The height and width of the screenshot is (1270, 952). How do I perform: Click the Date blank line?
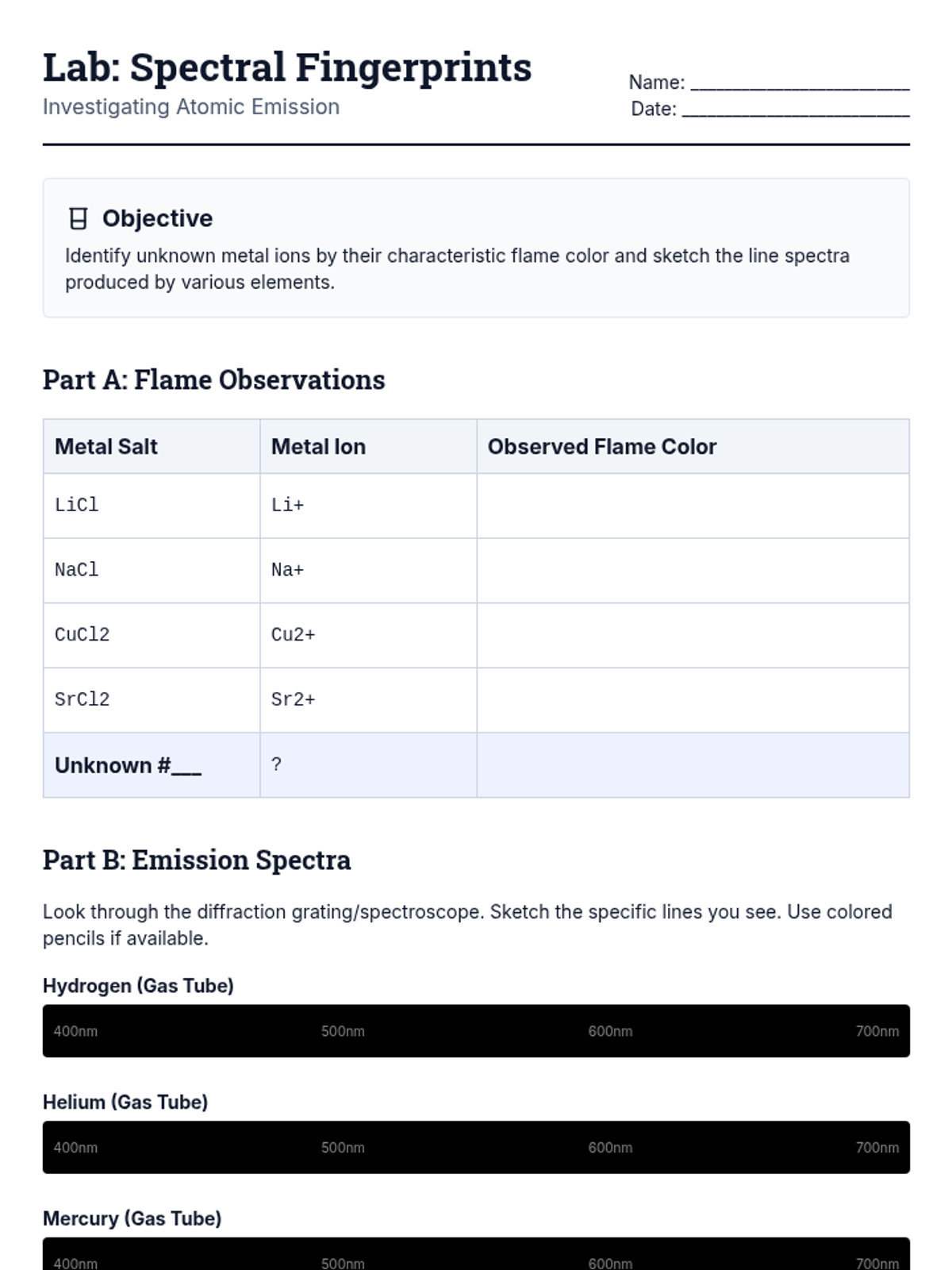(x=795, y=110)
